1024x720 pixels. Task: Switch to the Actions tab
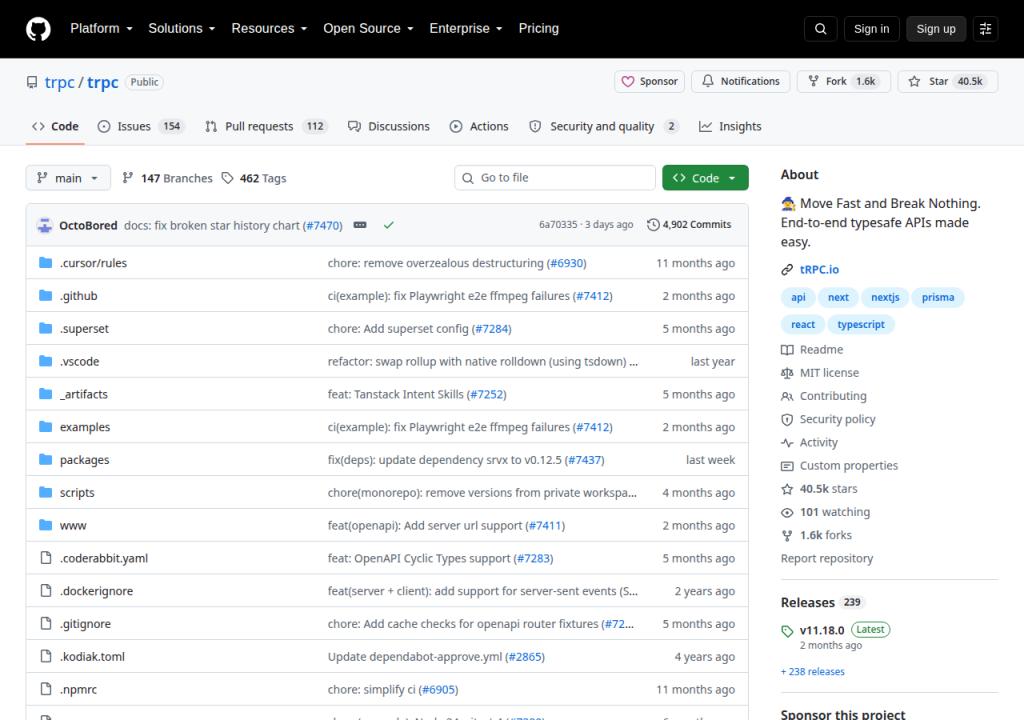click(479, 127)
